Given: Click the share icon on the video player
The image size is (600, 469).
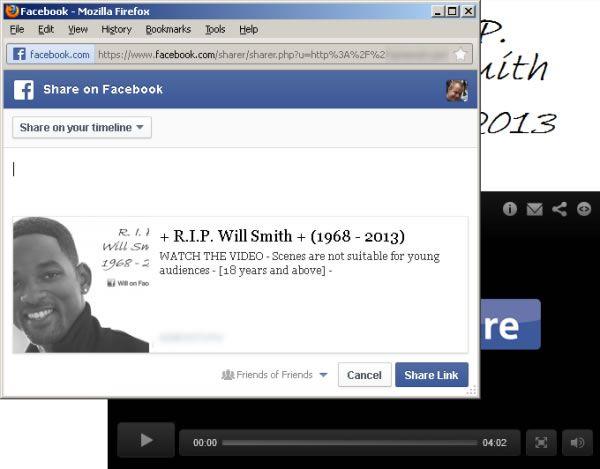Looking at the screenshot, I should tap(560, 209).
